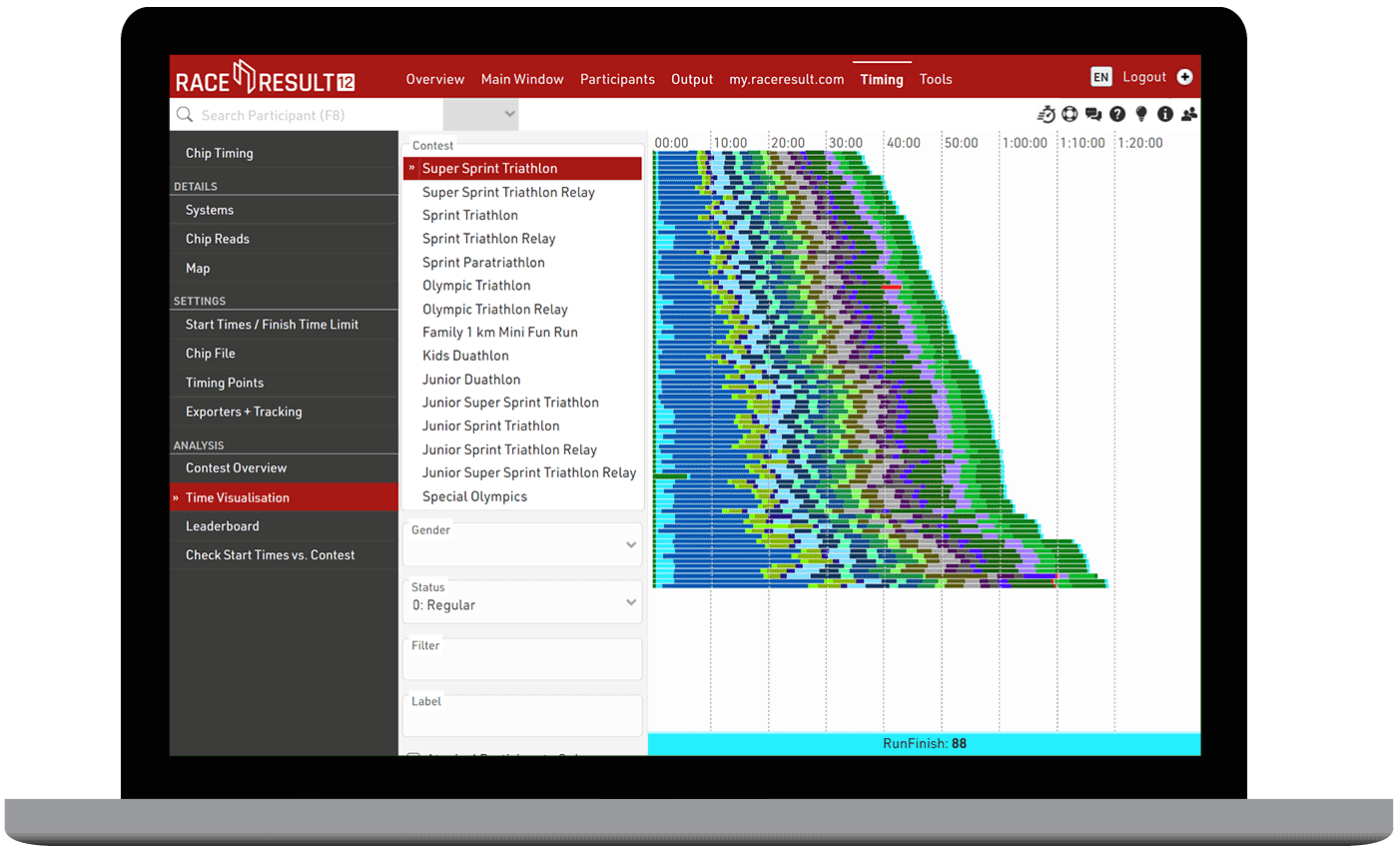Open Check Start Times vs. Contest
Screen dimensions: 1400x846
[284, 555]
